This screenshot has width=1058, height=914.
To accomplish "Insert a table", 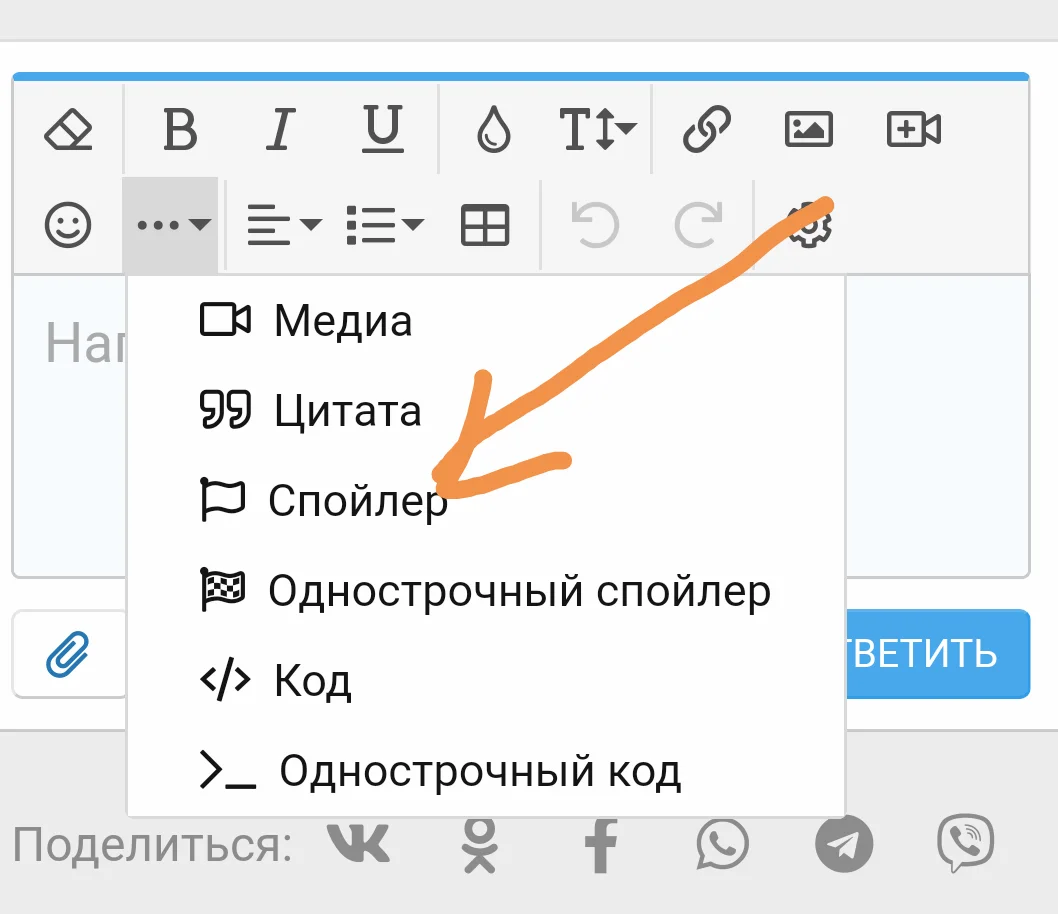I will 484,224.
